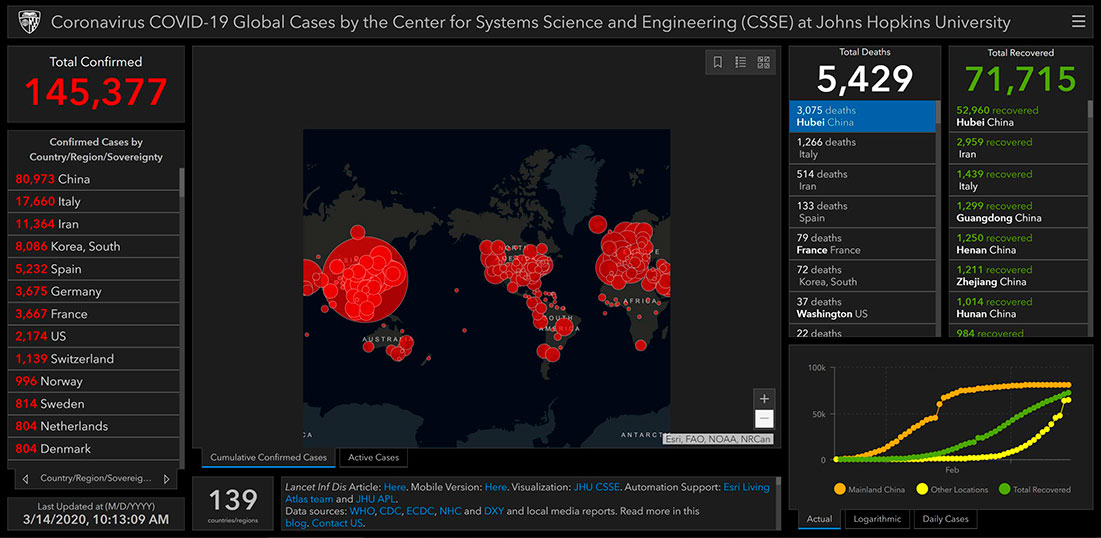
Task: Open the ECDC data source link
Action: (420, 511)
